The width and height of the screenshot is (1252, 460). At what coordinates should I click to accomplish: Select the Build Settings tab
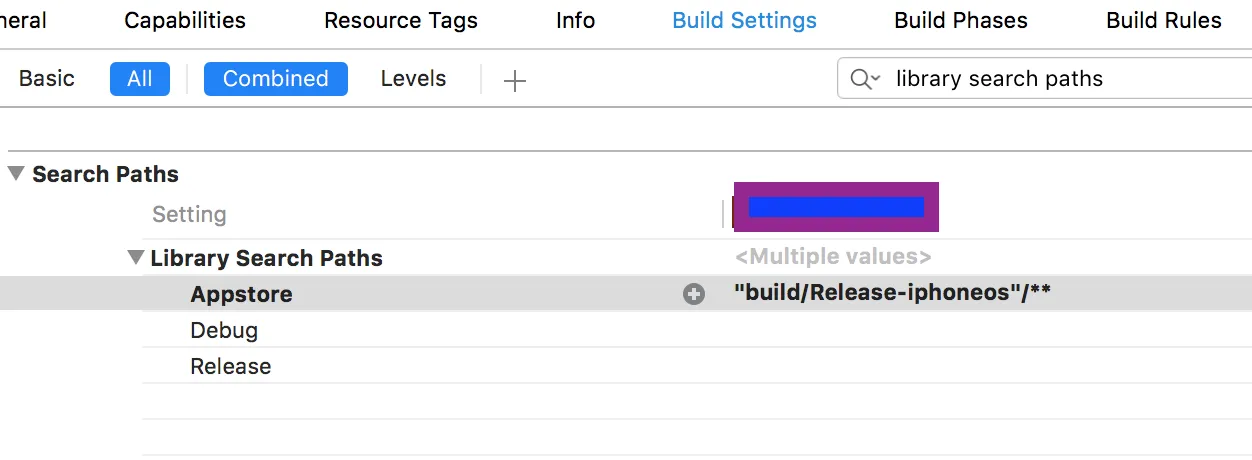point(744,20)
